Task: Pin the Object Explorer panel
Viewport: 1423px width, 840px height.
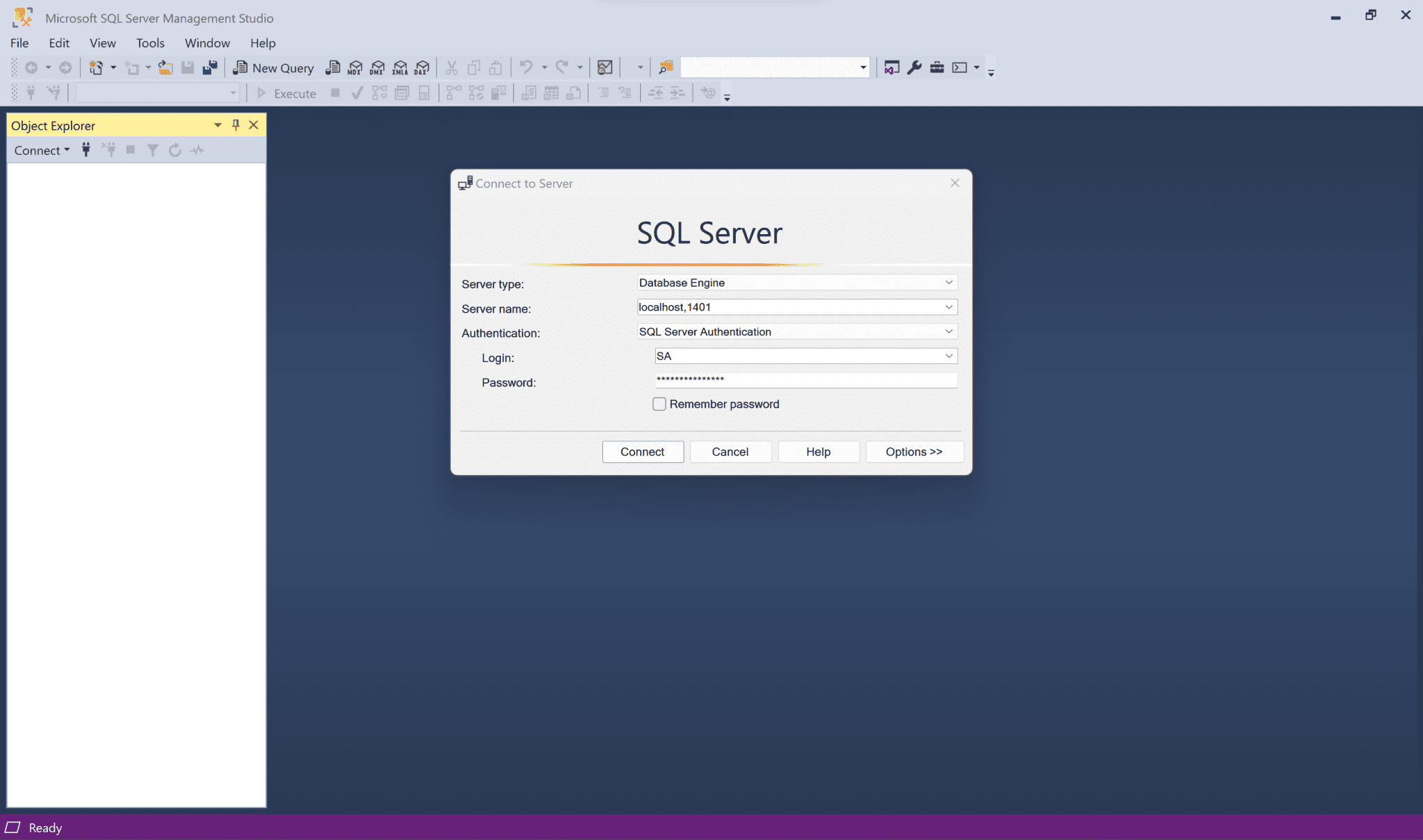Action: pos(236,125)
